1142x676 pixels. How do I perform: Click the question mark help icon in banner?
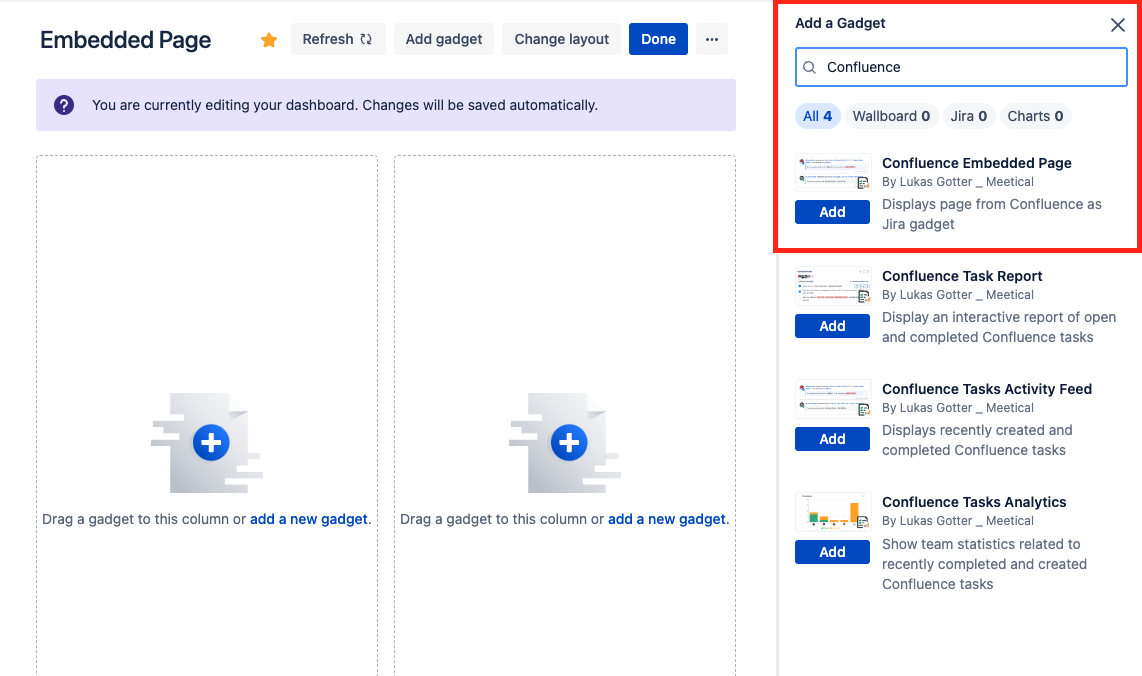click(x=64, y=105)
